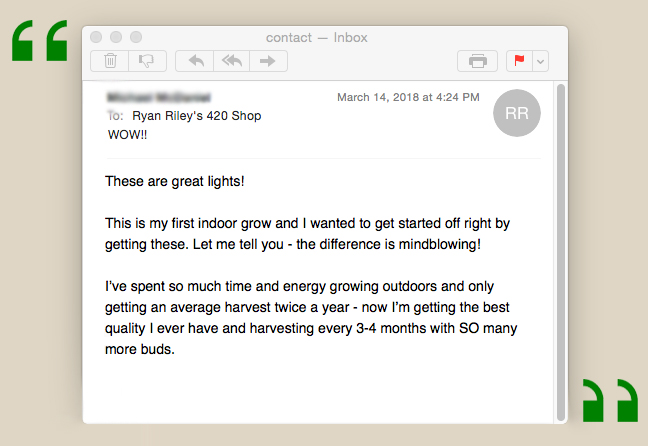648x446 pixels.
Task: Click the 'These are great lights!' line
Action: (175, 182)
